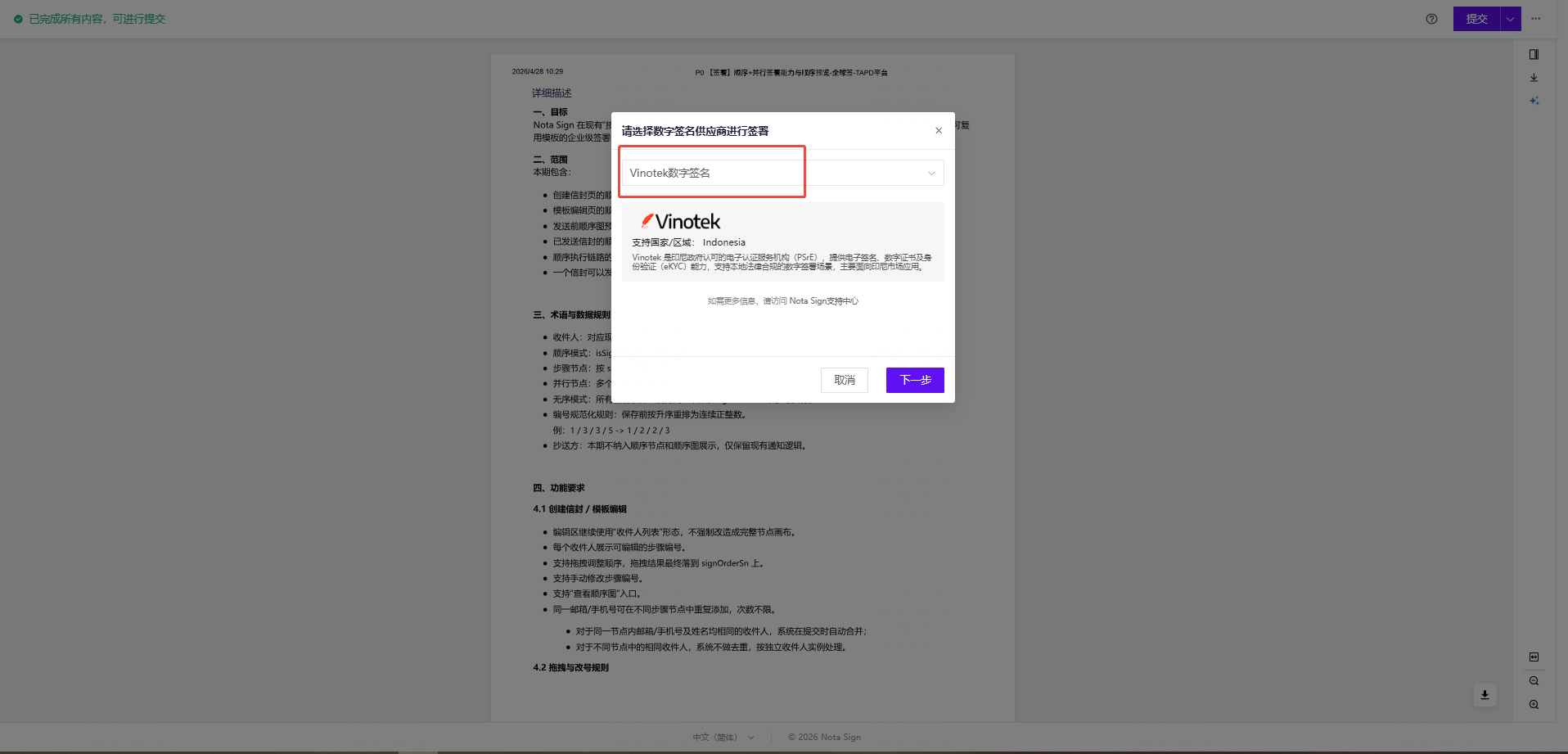Click the Indonesia region text
Viewport: 1568px width, 754px height.
(x=724, y=242)
